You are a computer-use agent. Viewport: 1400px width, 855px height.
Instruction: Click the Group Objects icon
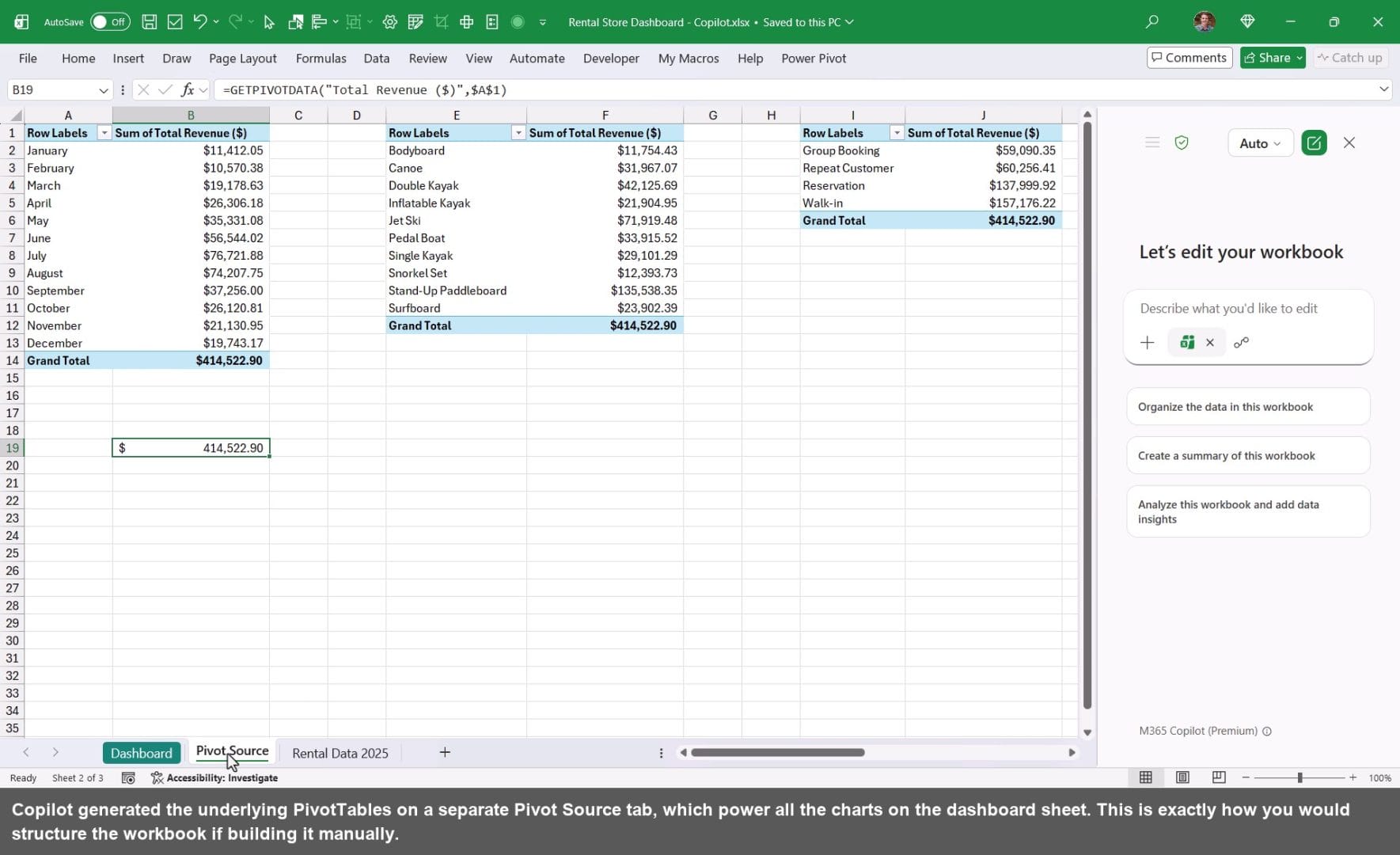[x=354, y=22]
